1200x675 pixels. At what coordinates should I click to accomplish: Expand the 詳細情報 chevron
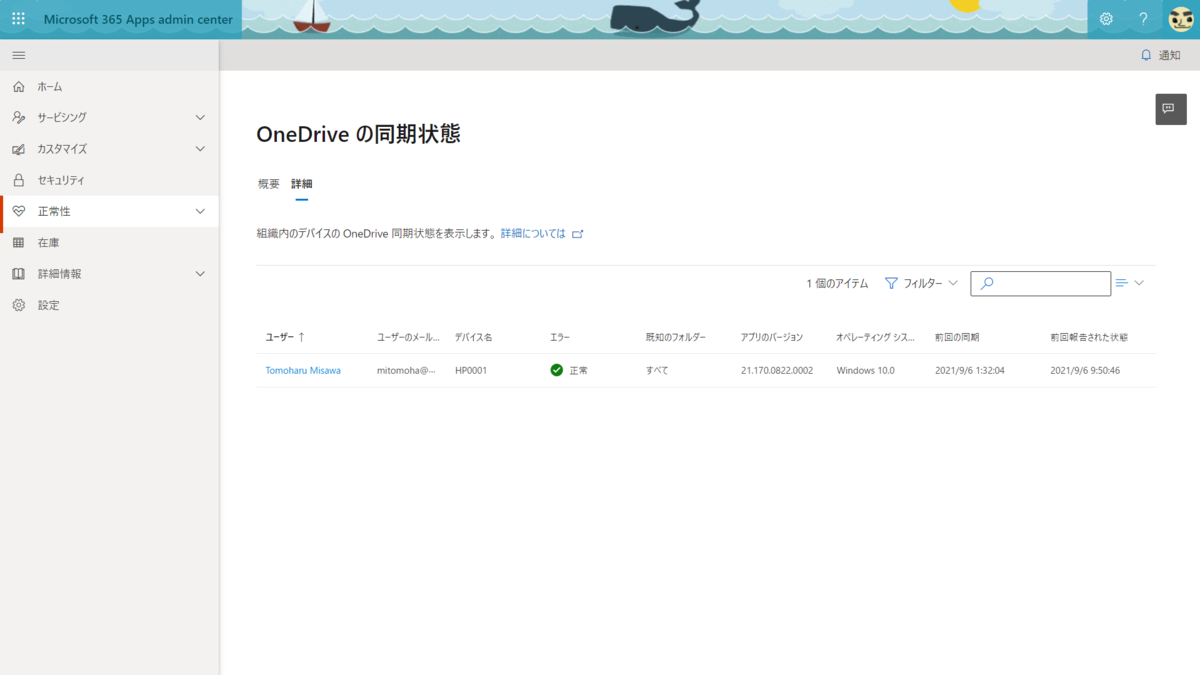200,274
